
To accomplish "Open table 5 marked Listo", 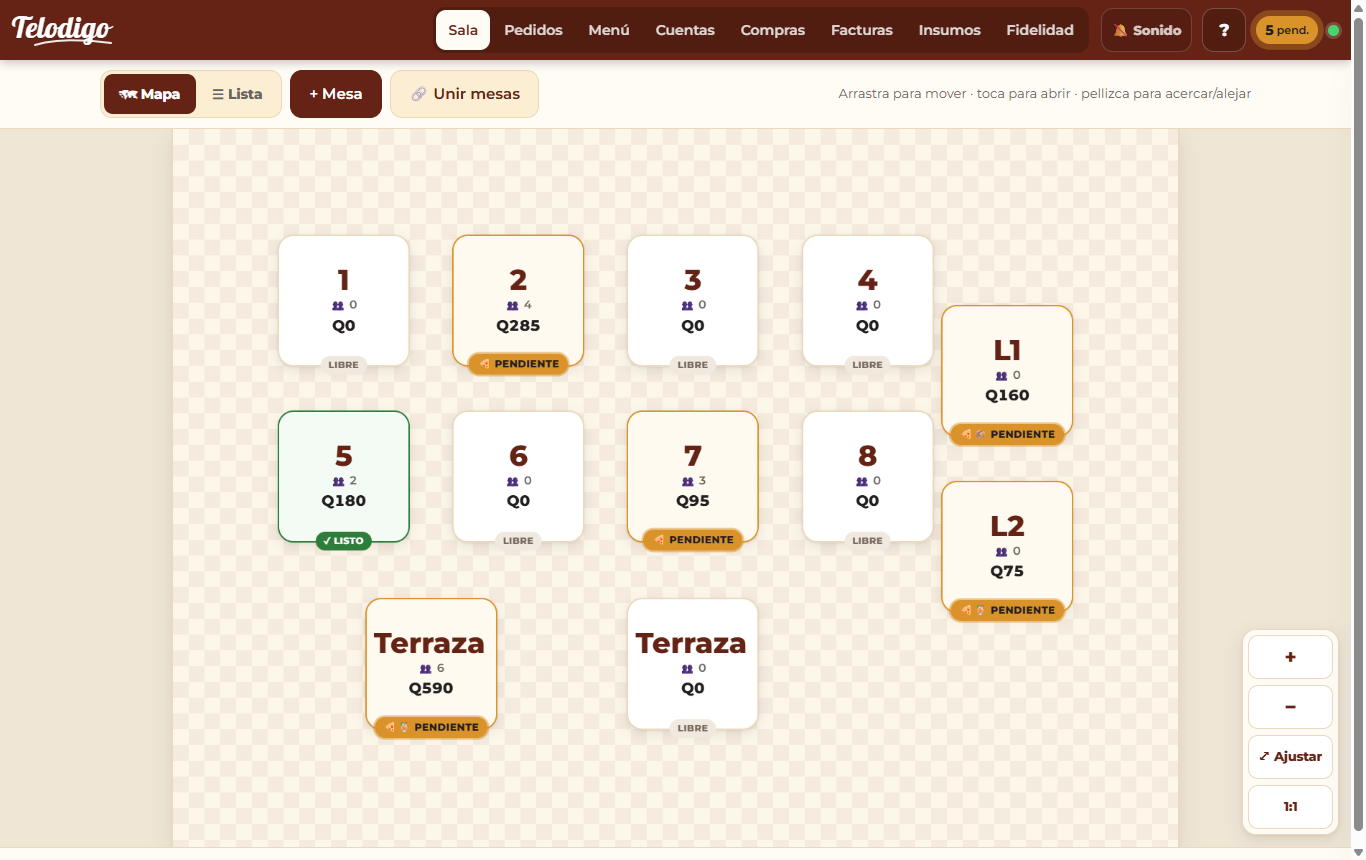I will tap(344, 476).
